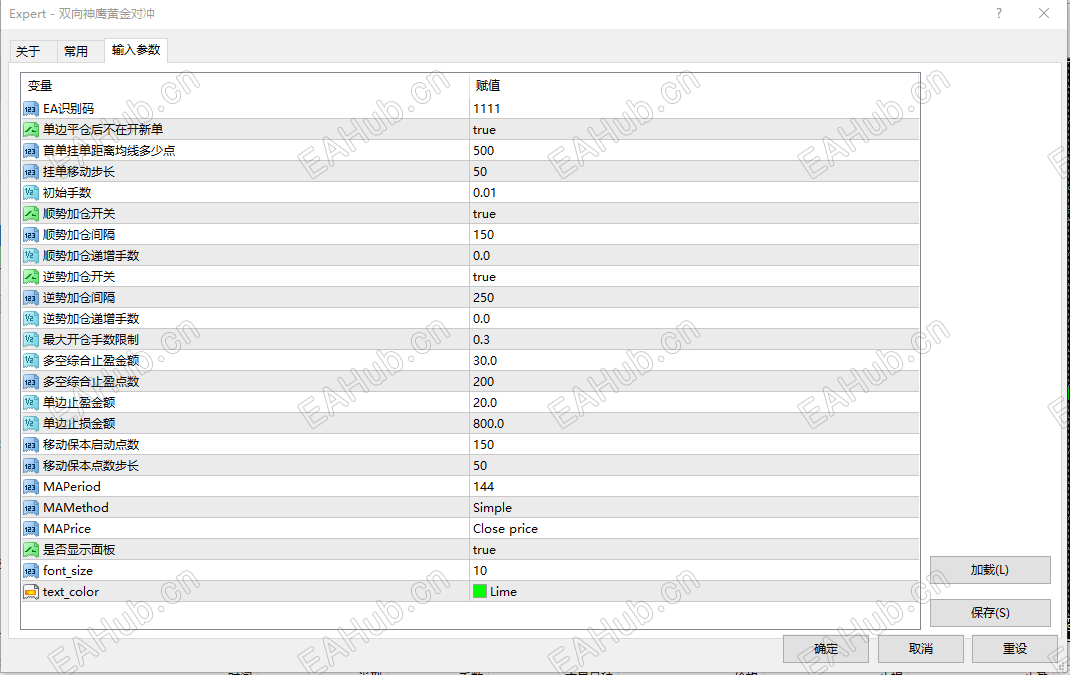Image resolution: width=1070 pixels, height=675 pixels.
Task: Click the color icon beside text_color
Action: [x=30, y=591]
